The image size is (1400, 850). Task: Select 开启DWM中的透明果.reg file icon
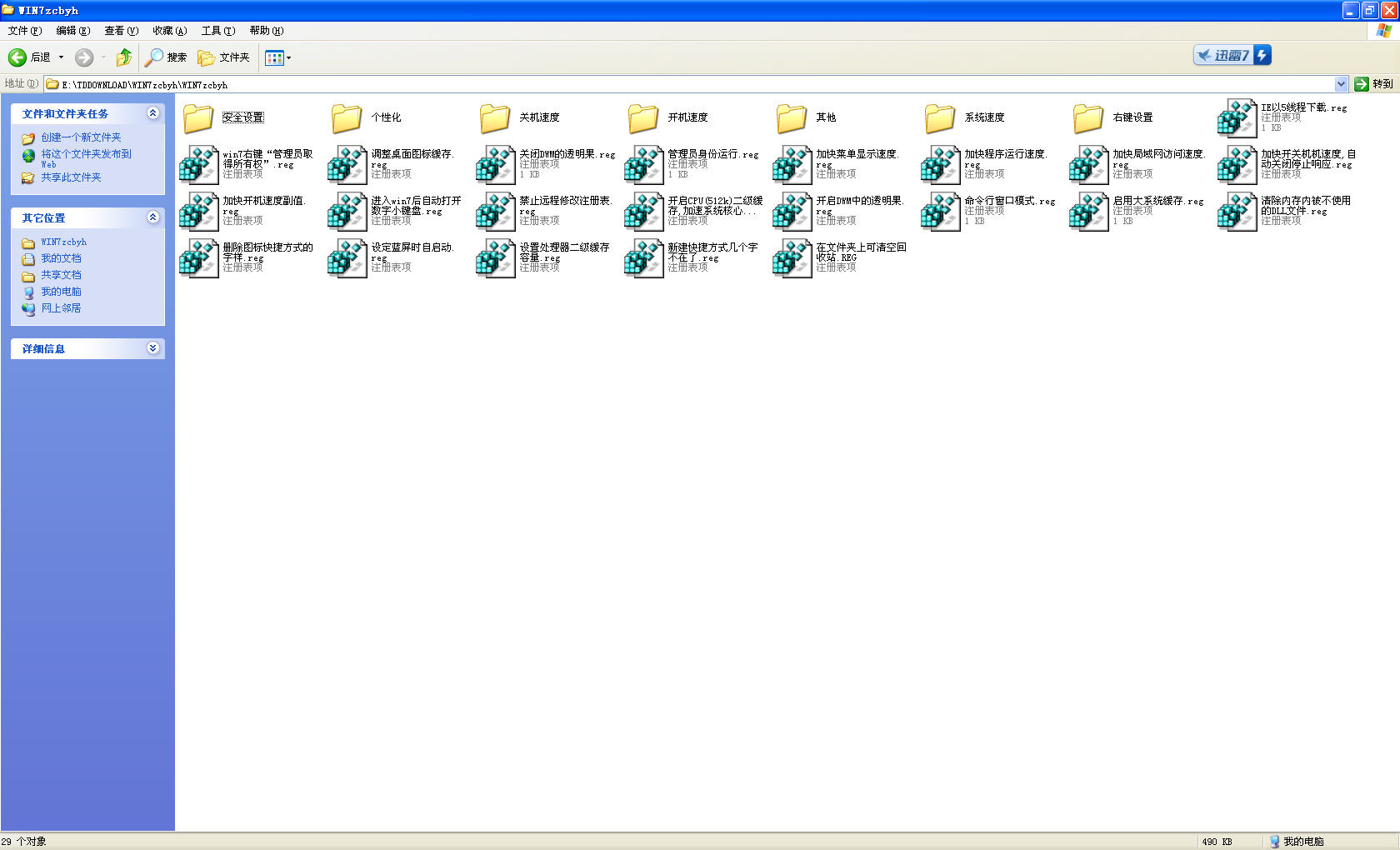[792, 212]
